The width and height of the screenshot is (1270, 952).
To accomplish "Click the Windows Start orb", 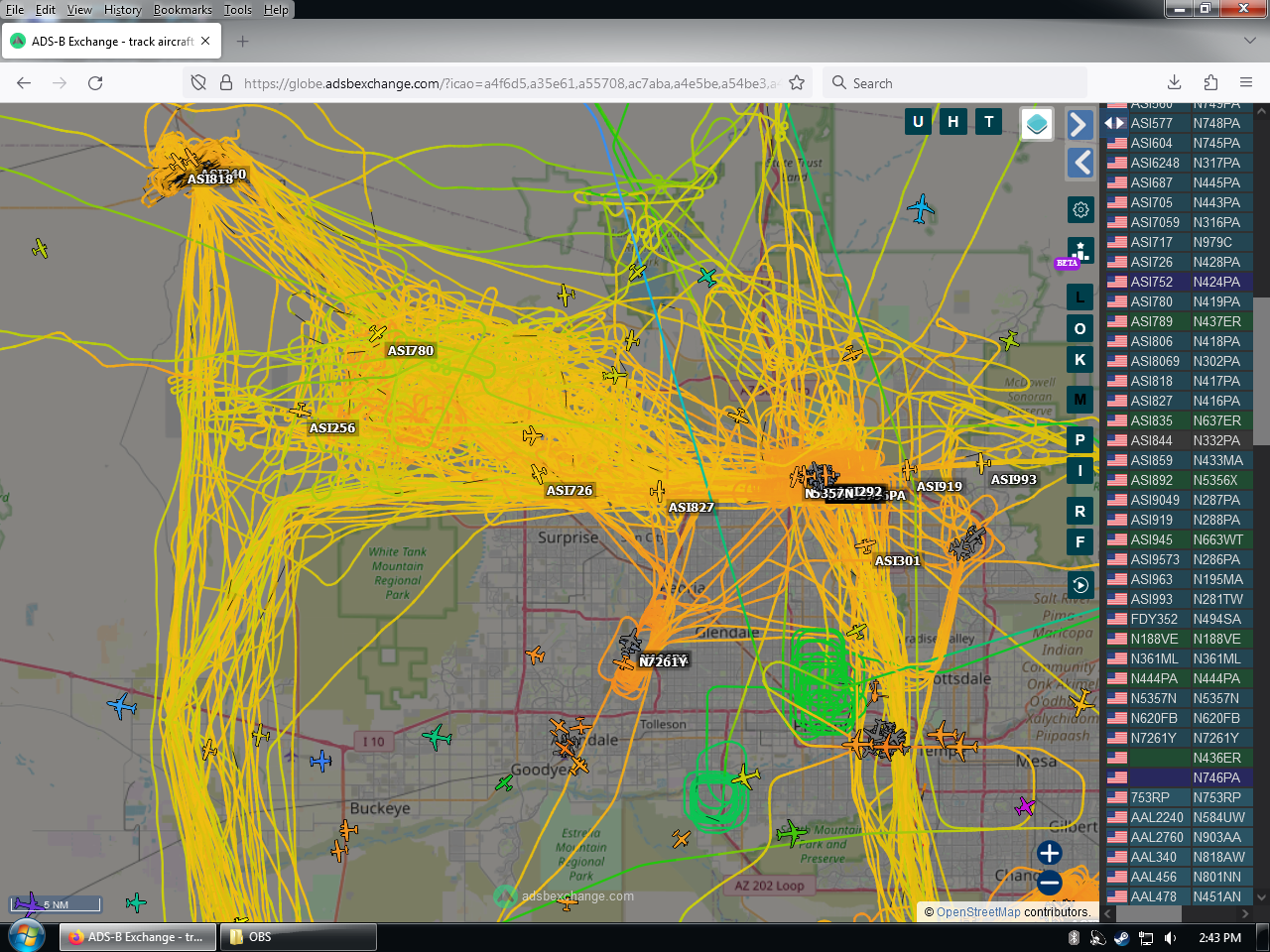I will coord(27,936).
